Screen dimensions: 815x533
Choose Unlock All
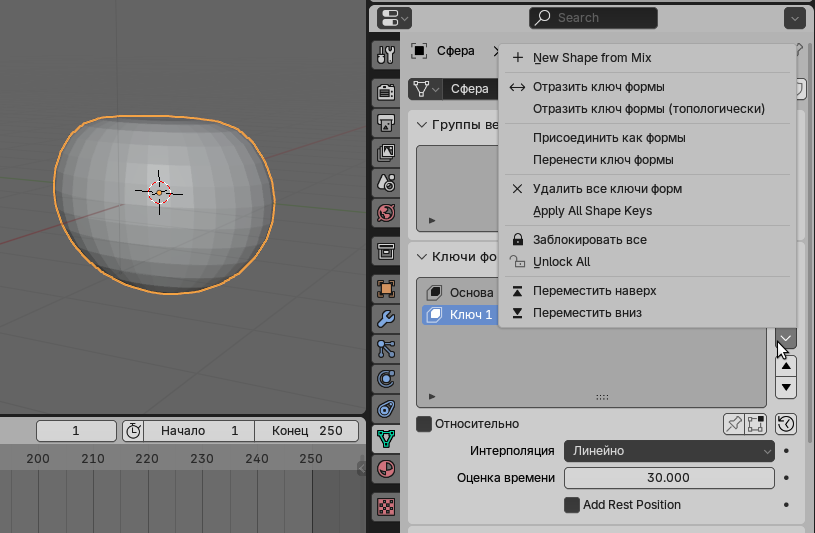[648, 262]
